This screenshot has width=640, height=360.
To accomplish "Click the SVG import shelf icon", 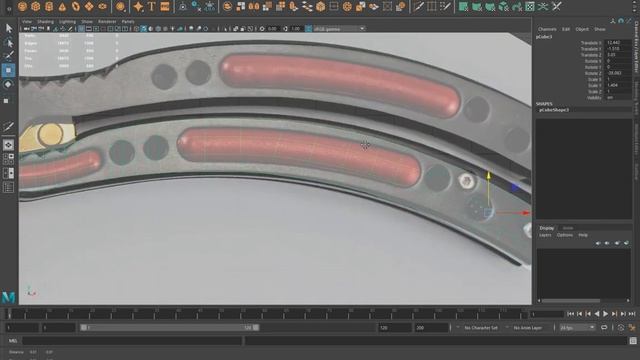I will click(x=165, y=6).
